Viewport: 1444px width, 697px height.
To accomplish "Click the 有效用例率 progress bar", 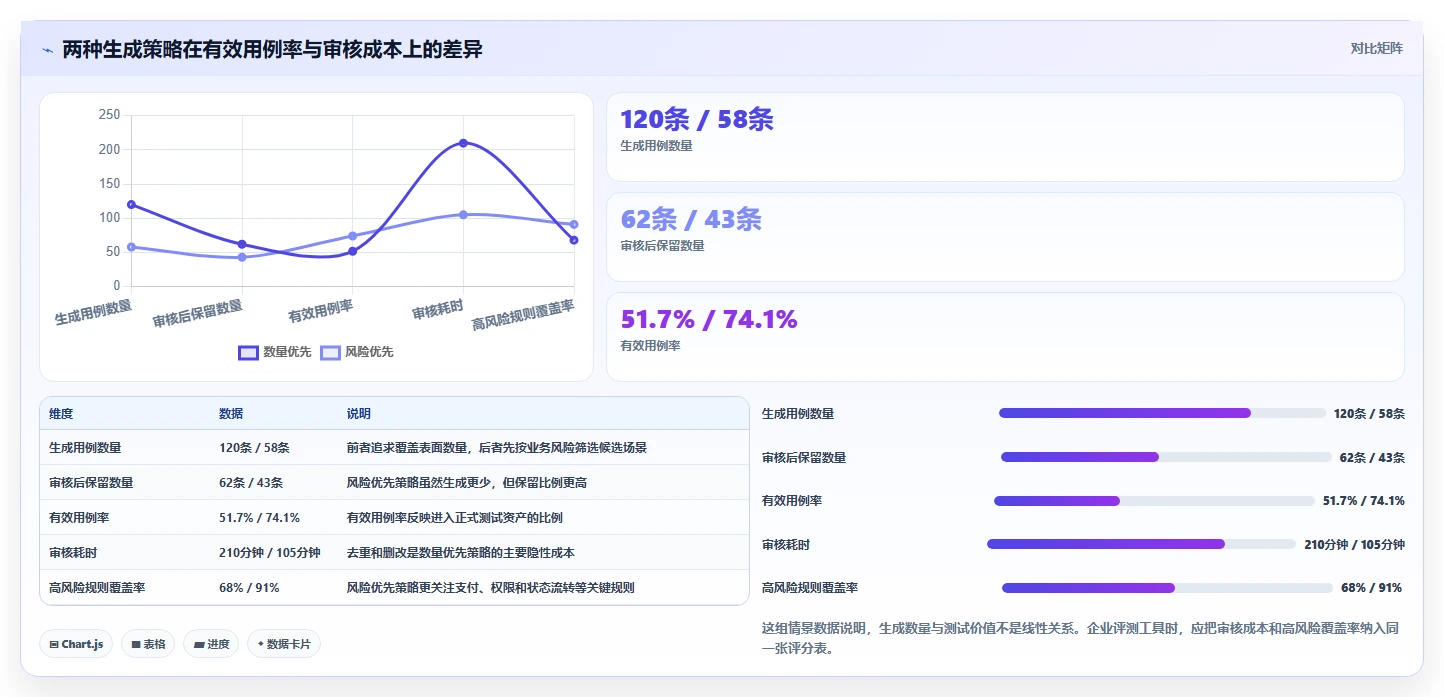I will (x=1154, y=501).
